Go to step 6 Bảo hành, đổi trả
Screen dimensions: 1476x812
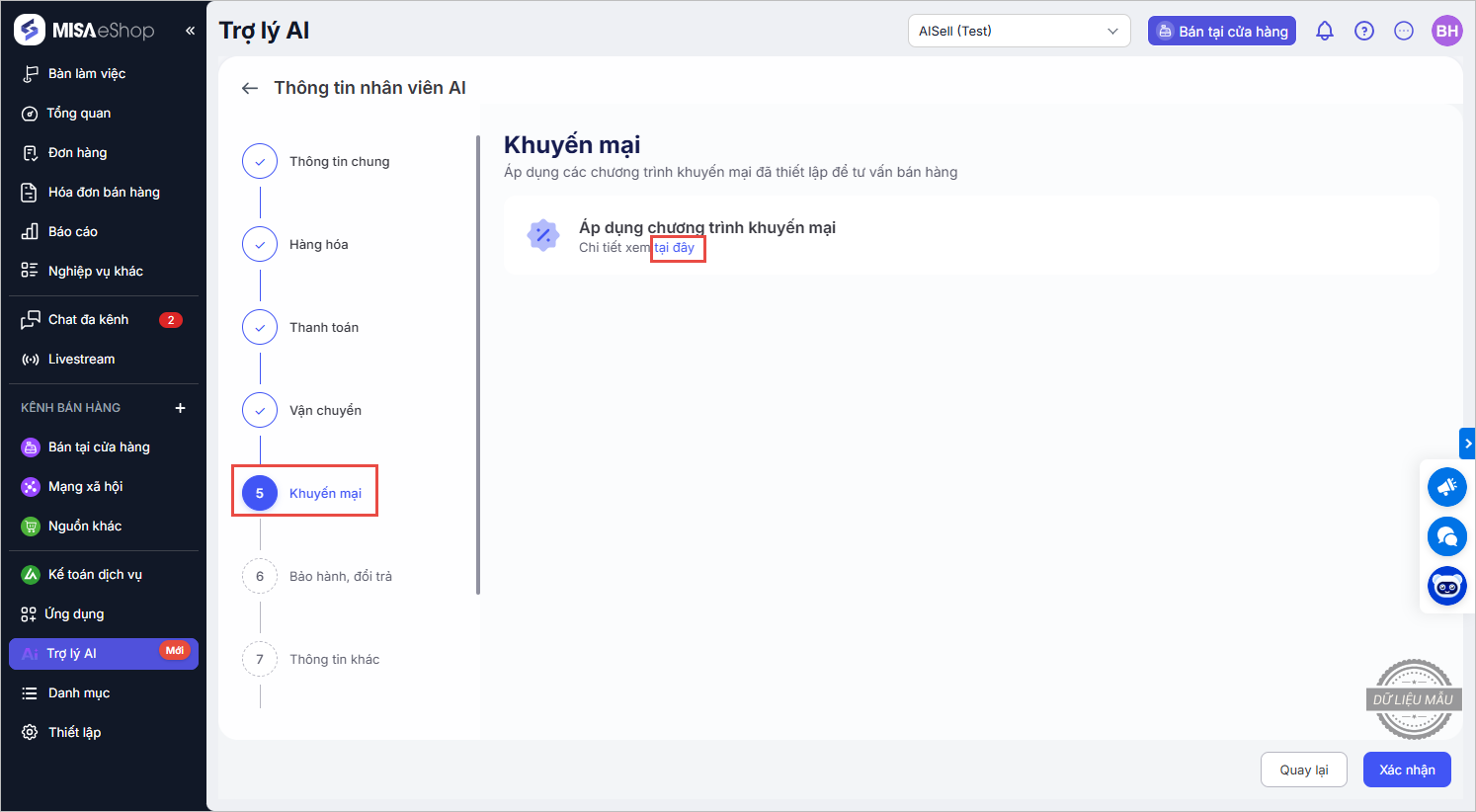[340, 576]
